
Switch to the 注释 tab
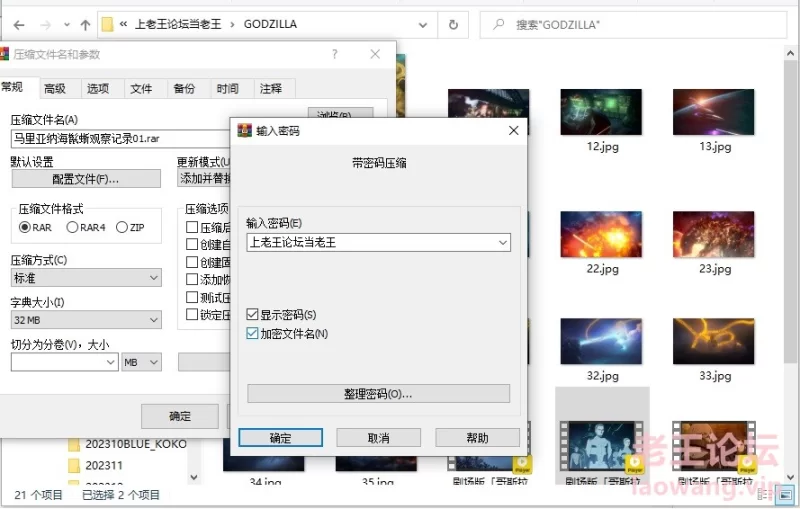(270, 89)
